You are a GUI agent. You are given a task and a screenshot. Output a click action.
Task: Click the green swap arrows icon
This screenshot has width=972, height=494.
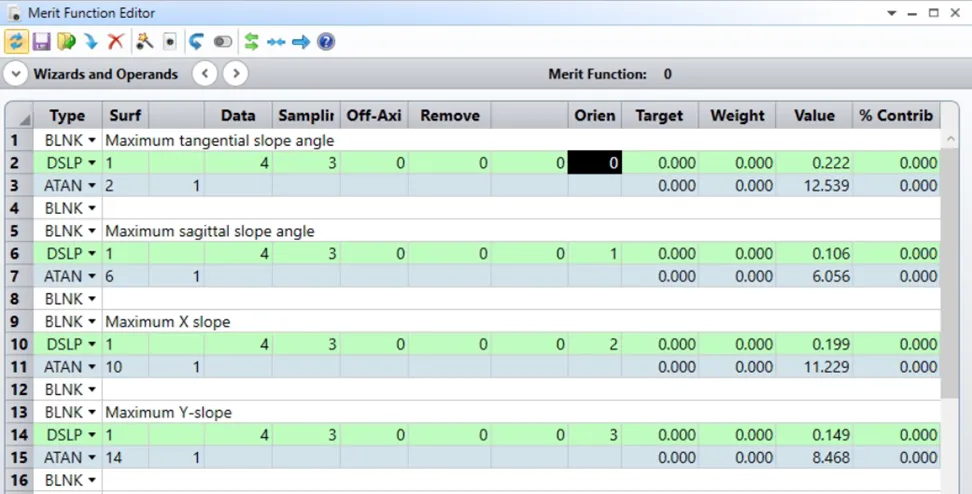click(x=251, y=42)
